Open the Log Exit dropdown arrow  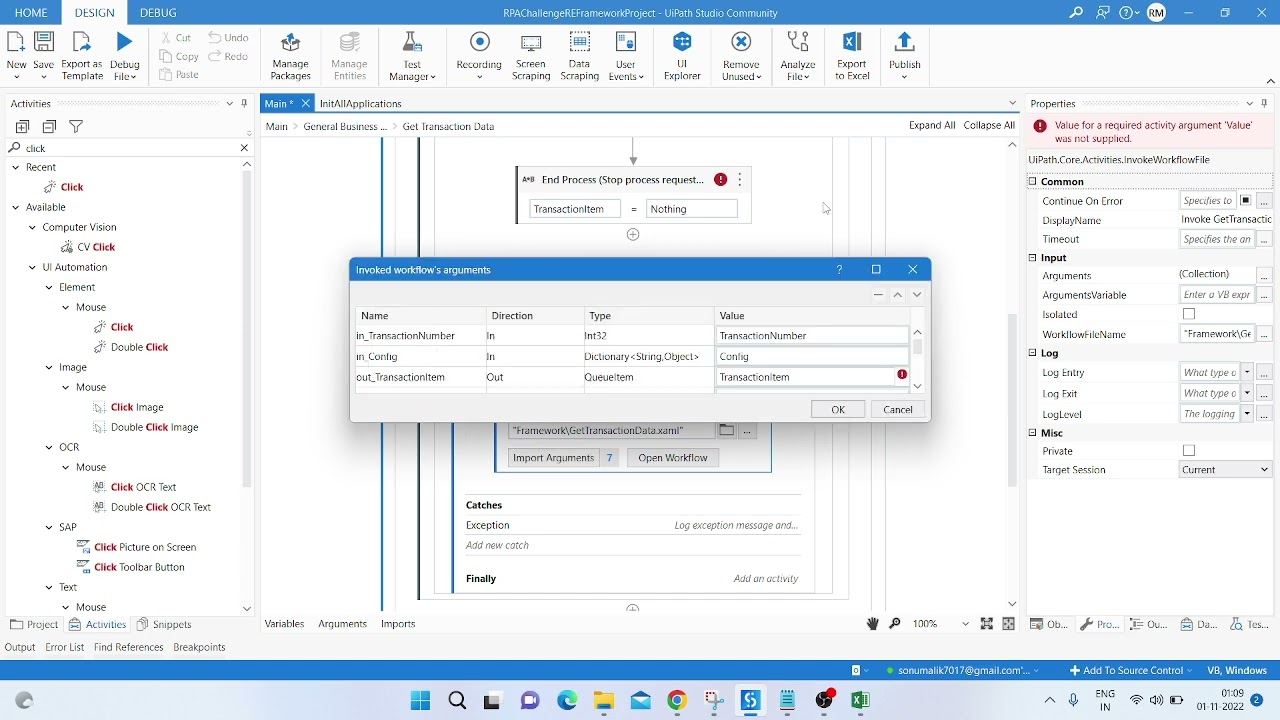[x=1247, y=394]
